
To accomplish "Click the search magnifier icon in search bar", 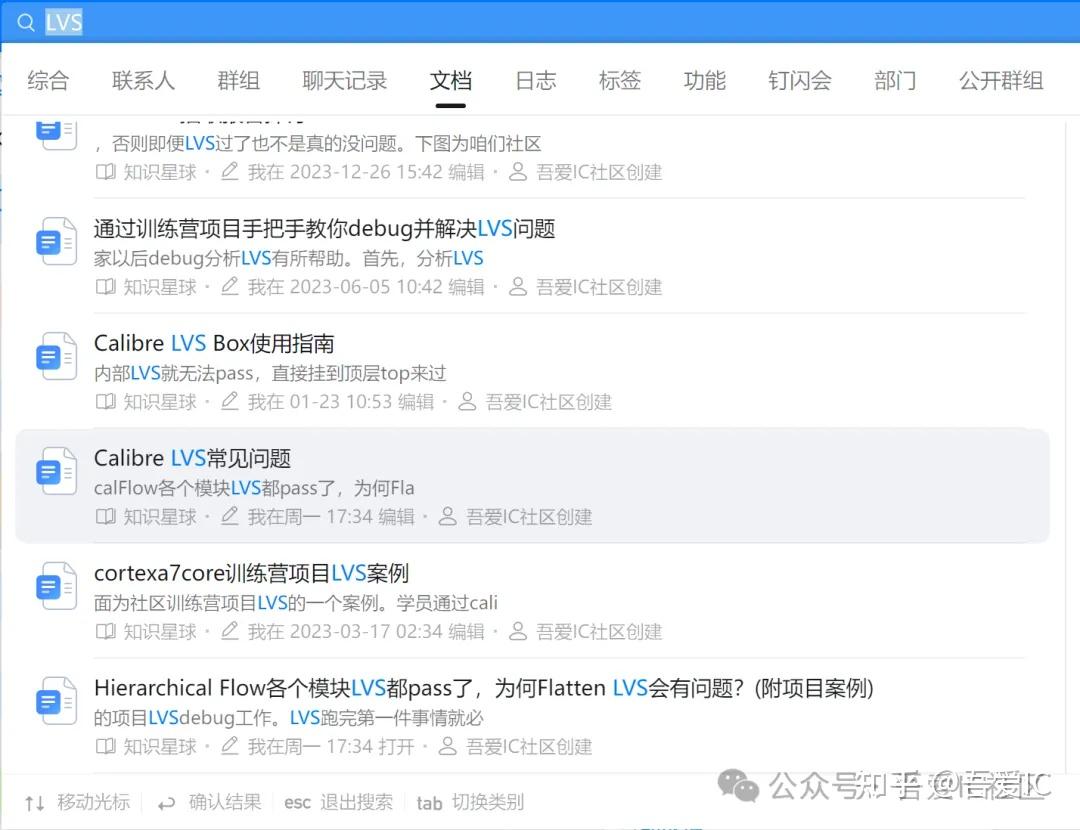I will coord(25,22).
